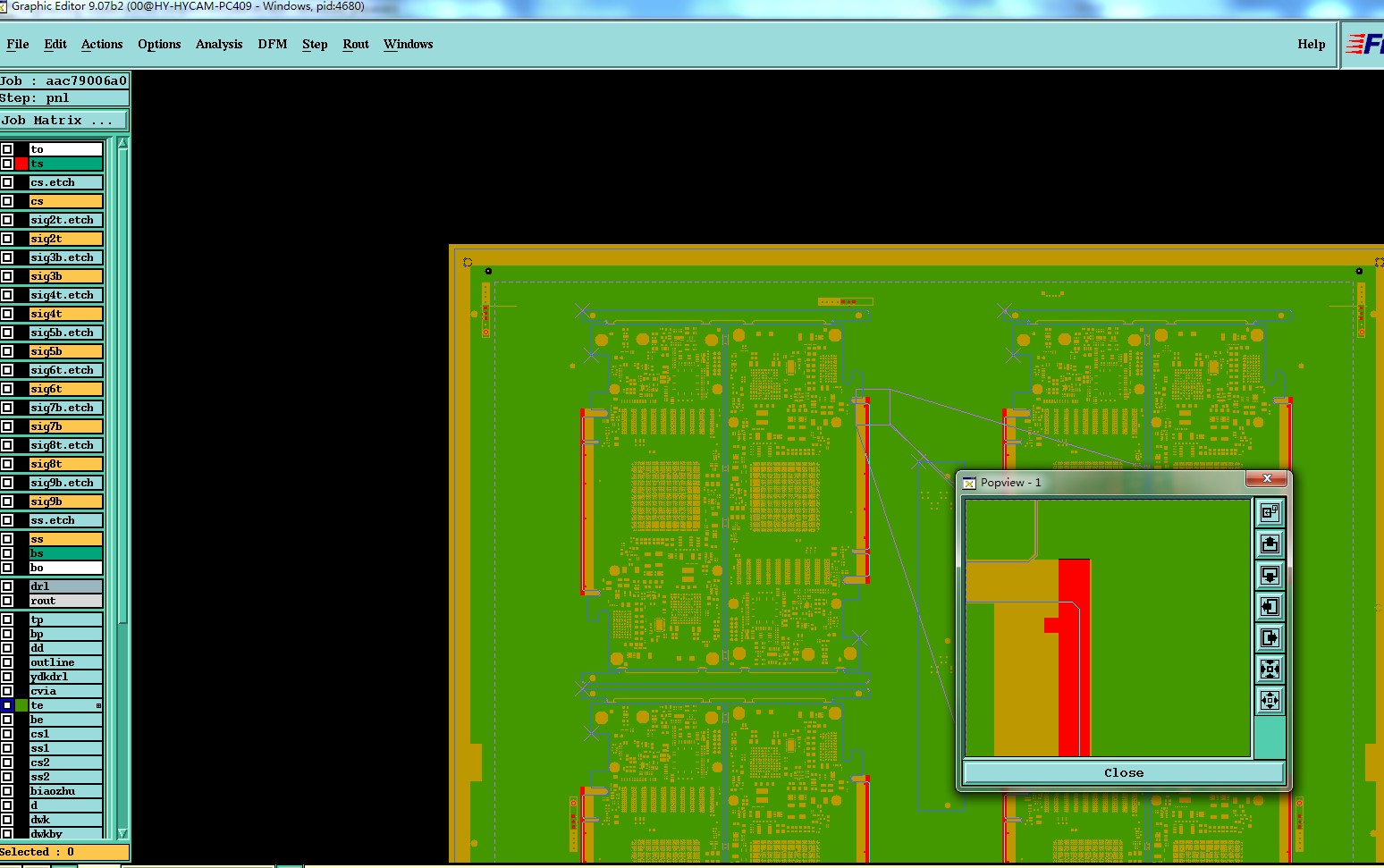Screen dimensions: 1384x868
Task: Click the Close button in Popview
Action: click(1124, 773)
